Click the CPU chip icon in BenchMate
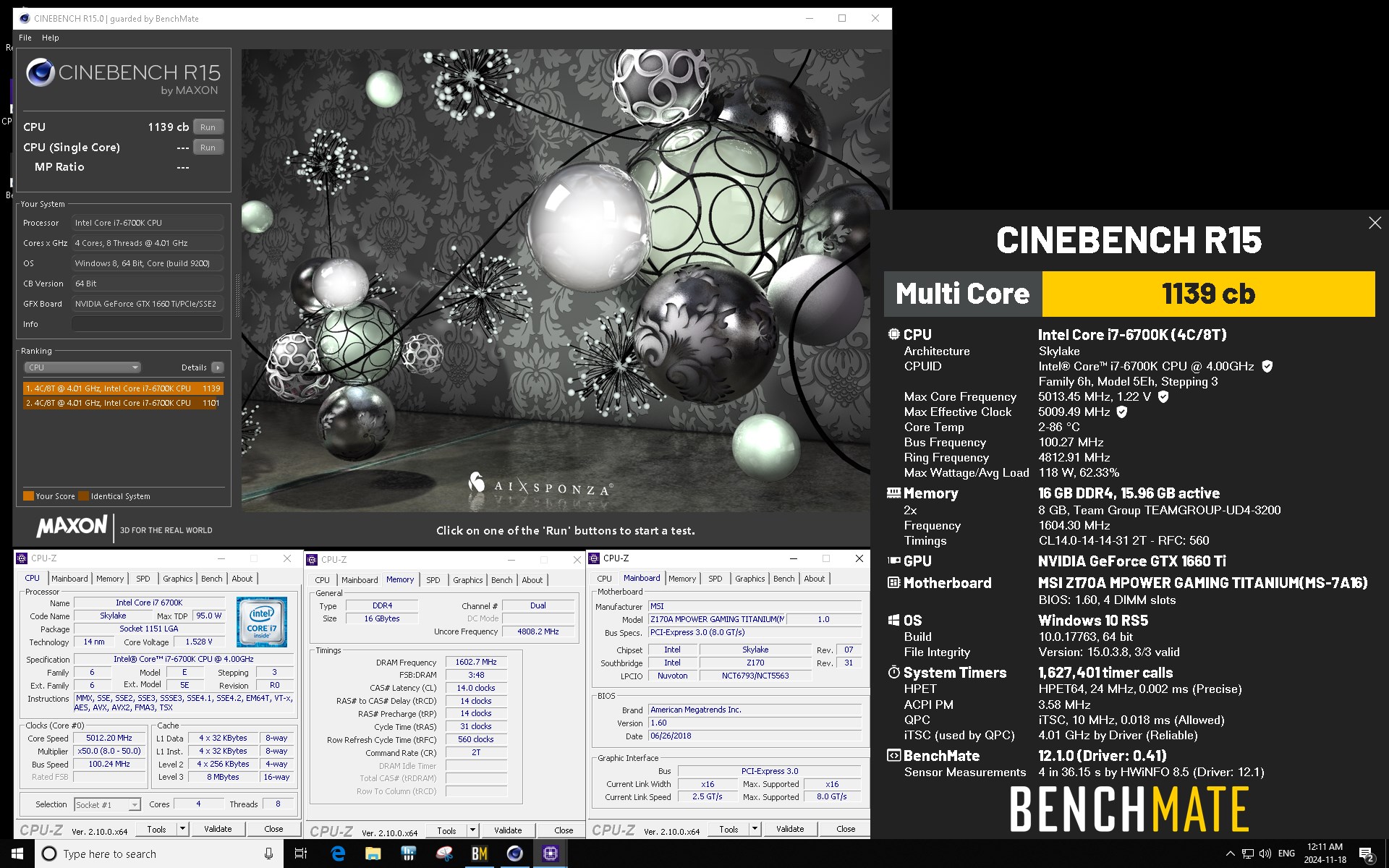Screen dimensions: 1389x868 point(894,334)
